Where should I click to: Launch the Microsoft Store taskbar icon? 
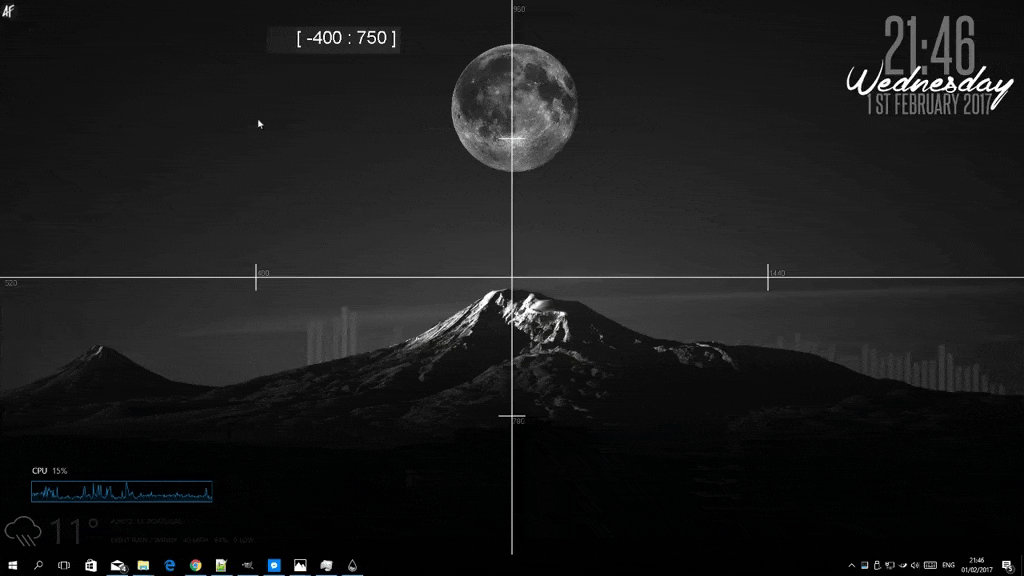(x=91, y=565)
